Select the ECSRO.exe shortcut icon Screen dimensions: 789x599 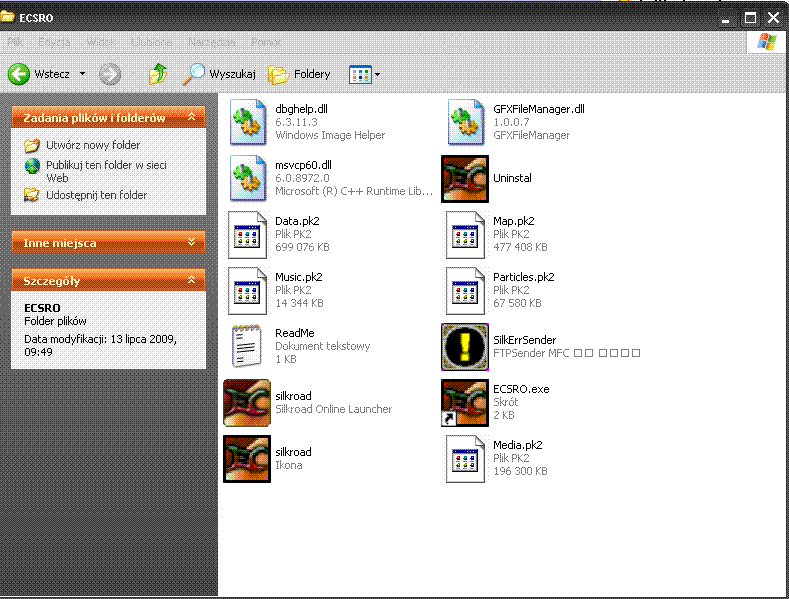pos(465,403)
